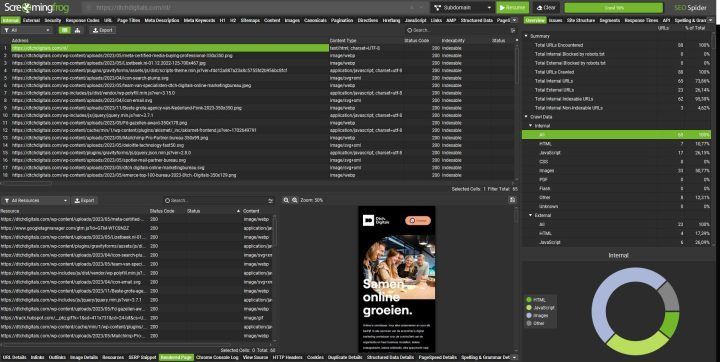Open the Meta Description tab
The image size is (720, 362).
point(162,20)
